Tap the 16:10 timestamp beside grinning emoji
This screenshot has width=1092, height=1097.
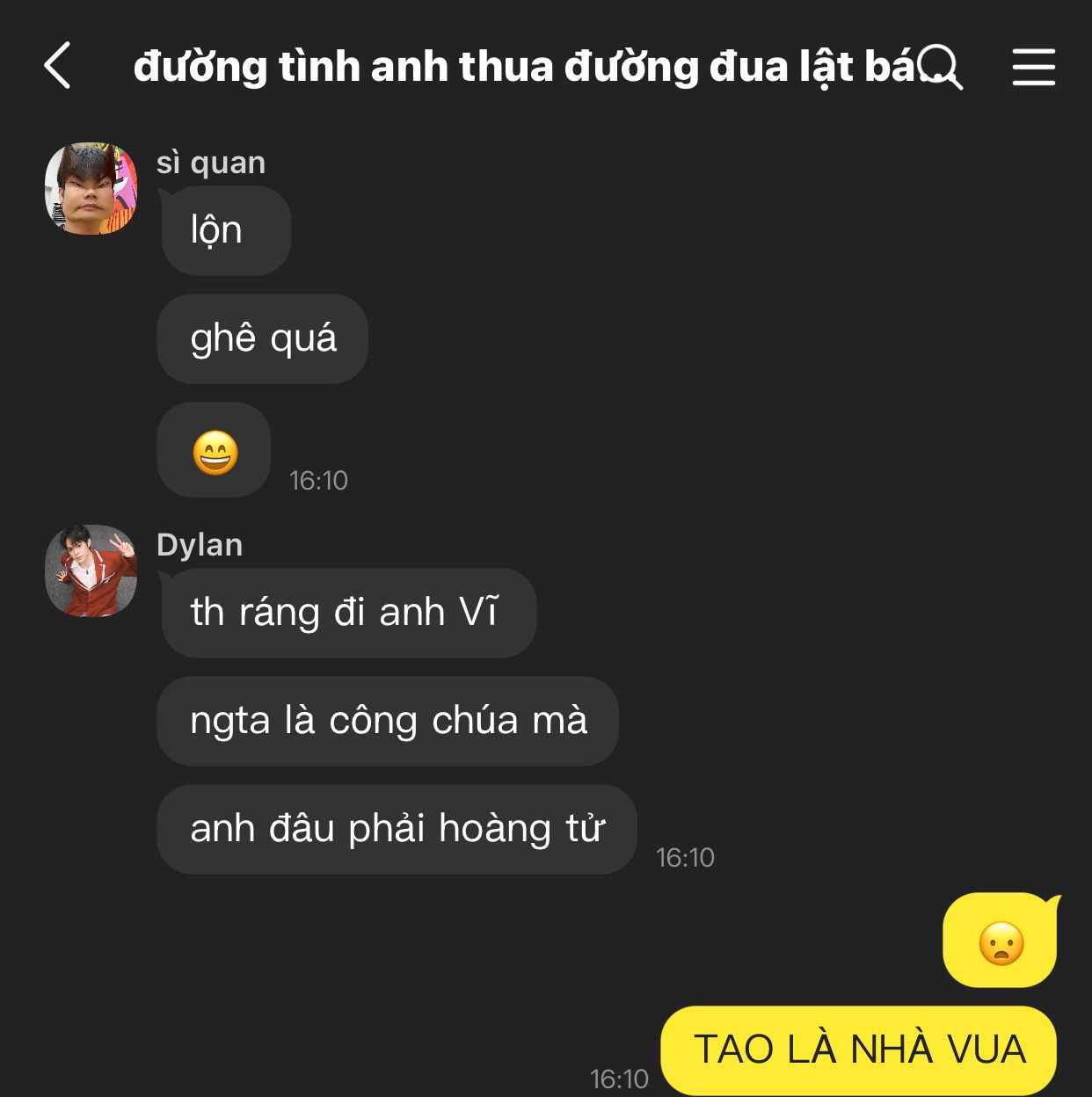tap(318, 481)
